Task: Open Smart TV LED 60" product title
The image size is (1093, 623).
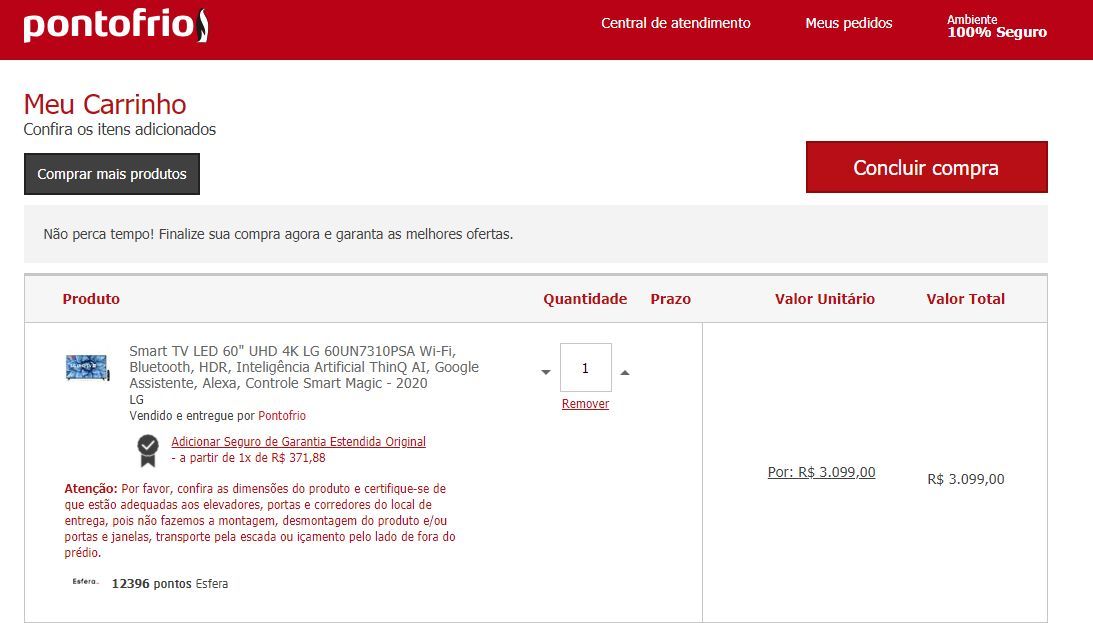Action: coord(304,367)
